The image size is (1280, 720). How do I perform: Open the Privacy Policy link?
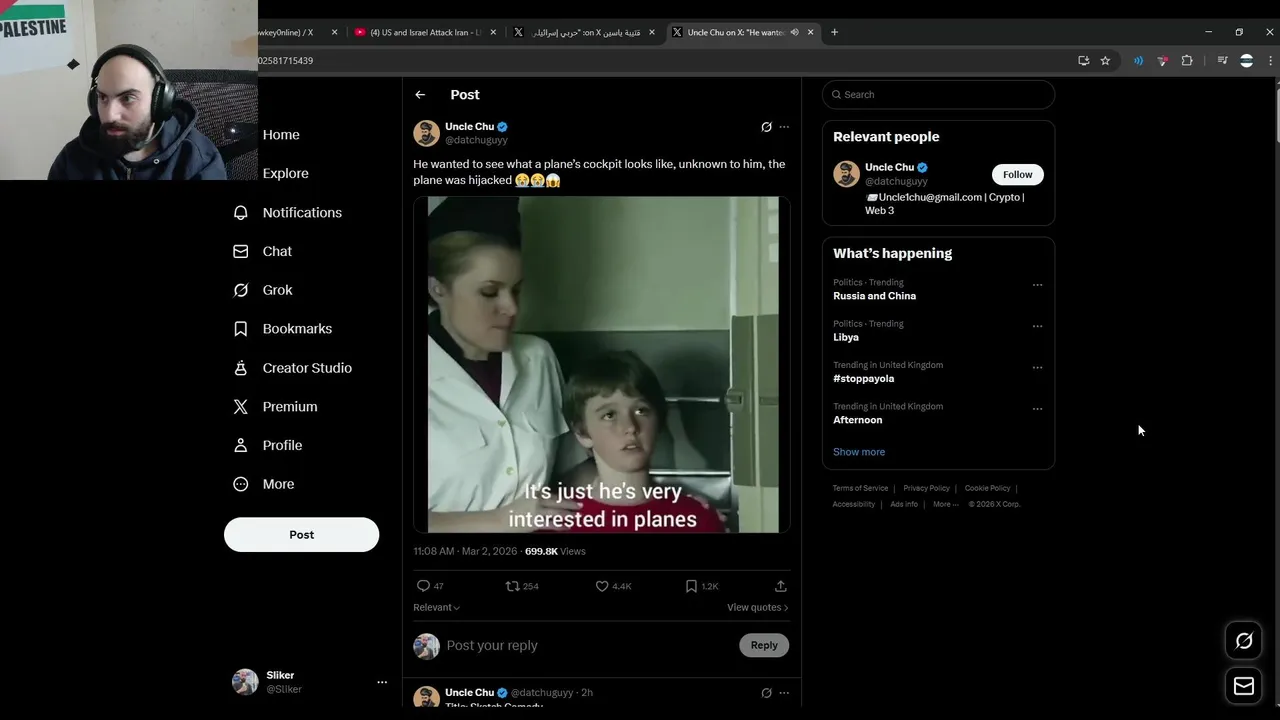tap(926, 488)
